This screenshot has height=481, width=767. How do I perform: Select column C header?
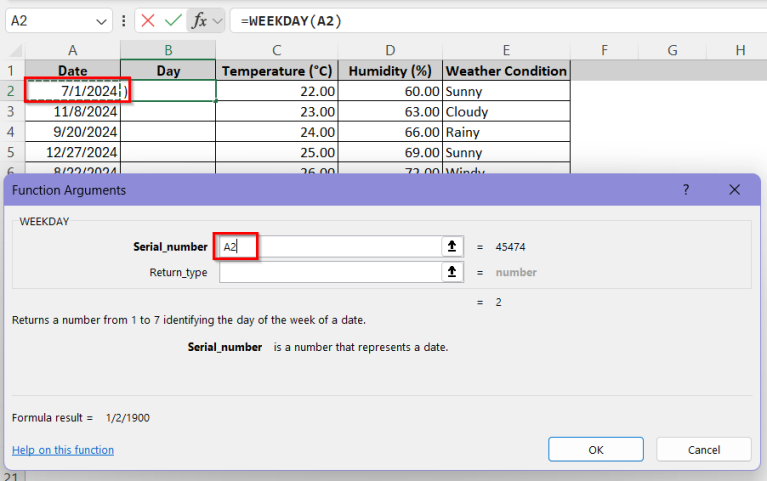276,50
